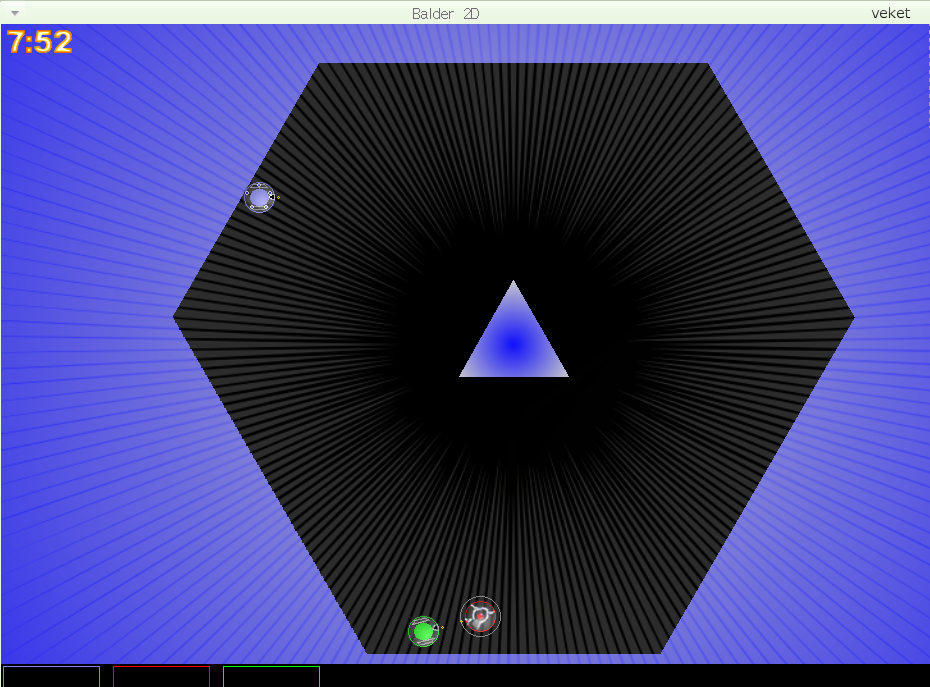Select the green player ship

tap(423, 631)
